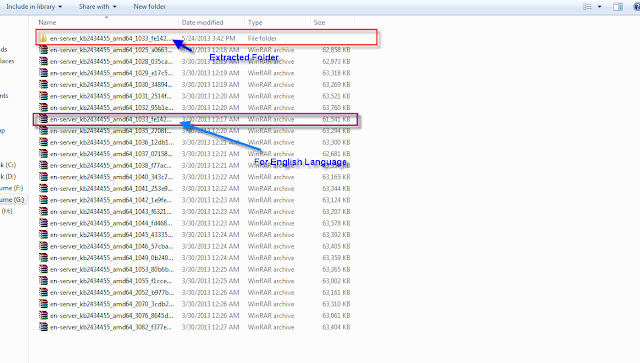Click the 3/30/2013 12:27 AM date cell
640x363 pixels.
pos(211,327)
